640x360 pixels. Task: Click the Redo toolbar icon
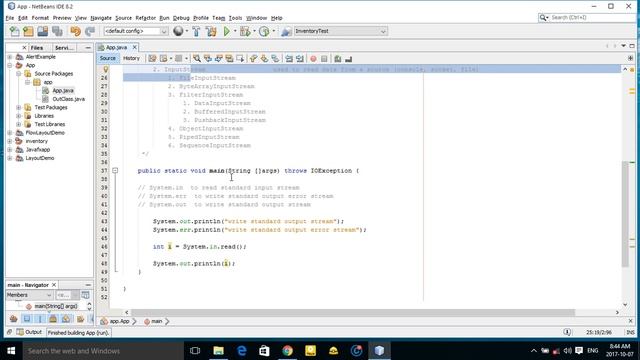(x=90, y=31)
